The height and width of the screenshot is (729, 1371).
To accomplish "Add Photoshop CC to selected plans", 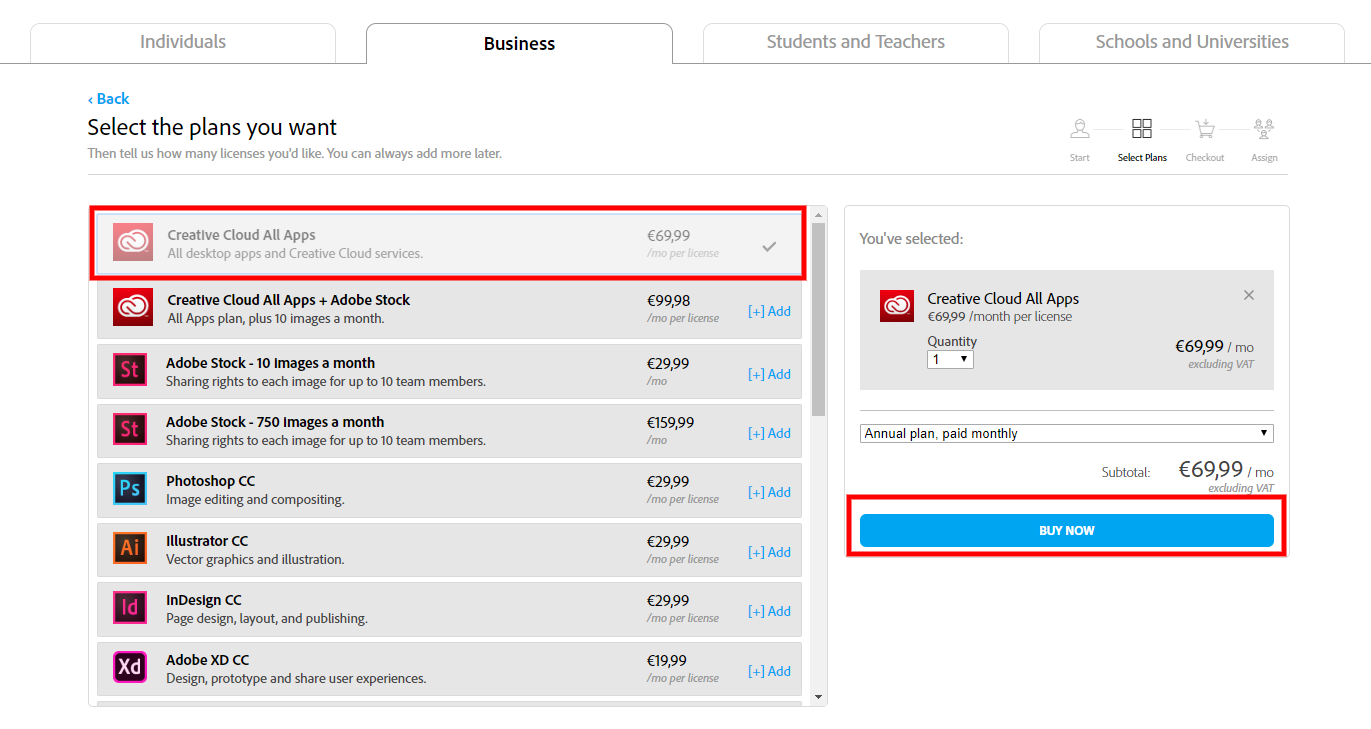I will coord(769,492).
